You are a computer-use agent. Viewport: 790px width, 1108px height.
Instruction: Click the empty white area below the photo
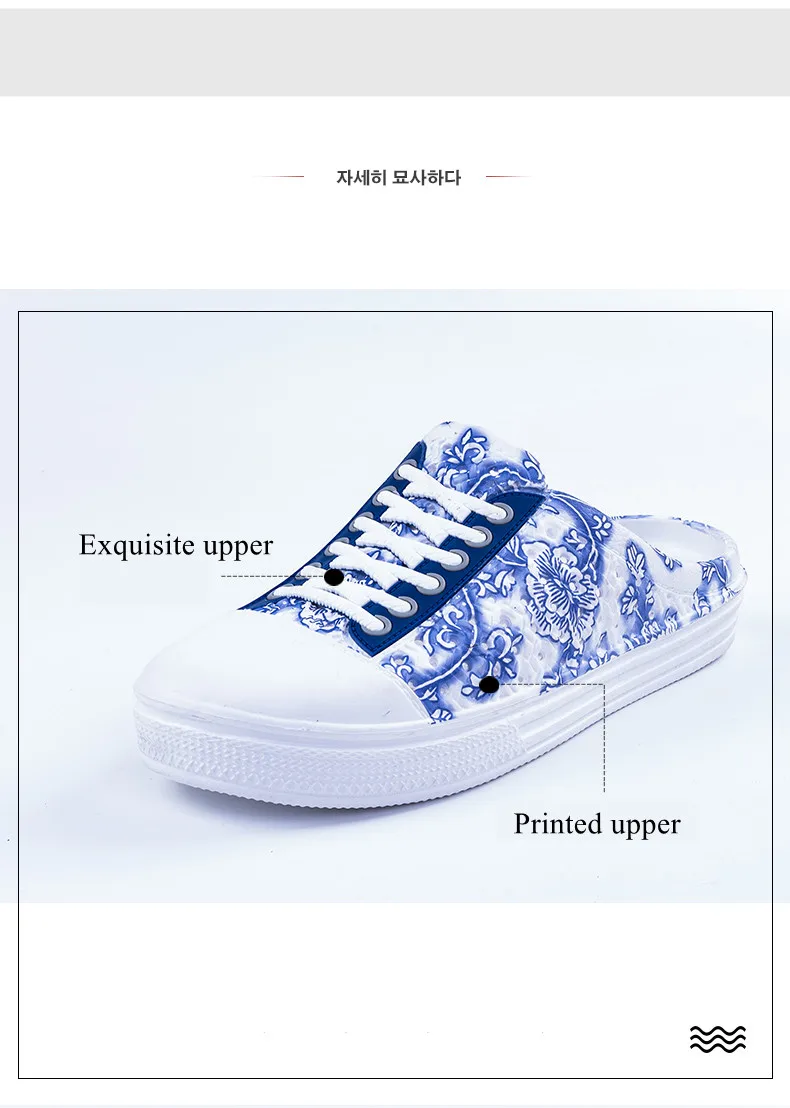click(395, 989)
